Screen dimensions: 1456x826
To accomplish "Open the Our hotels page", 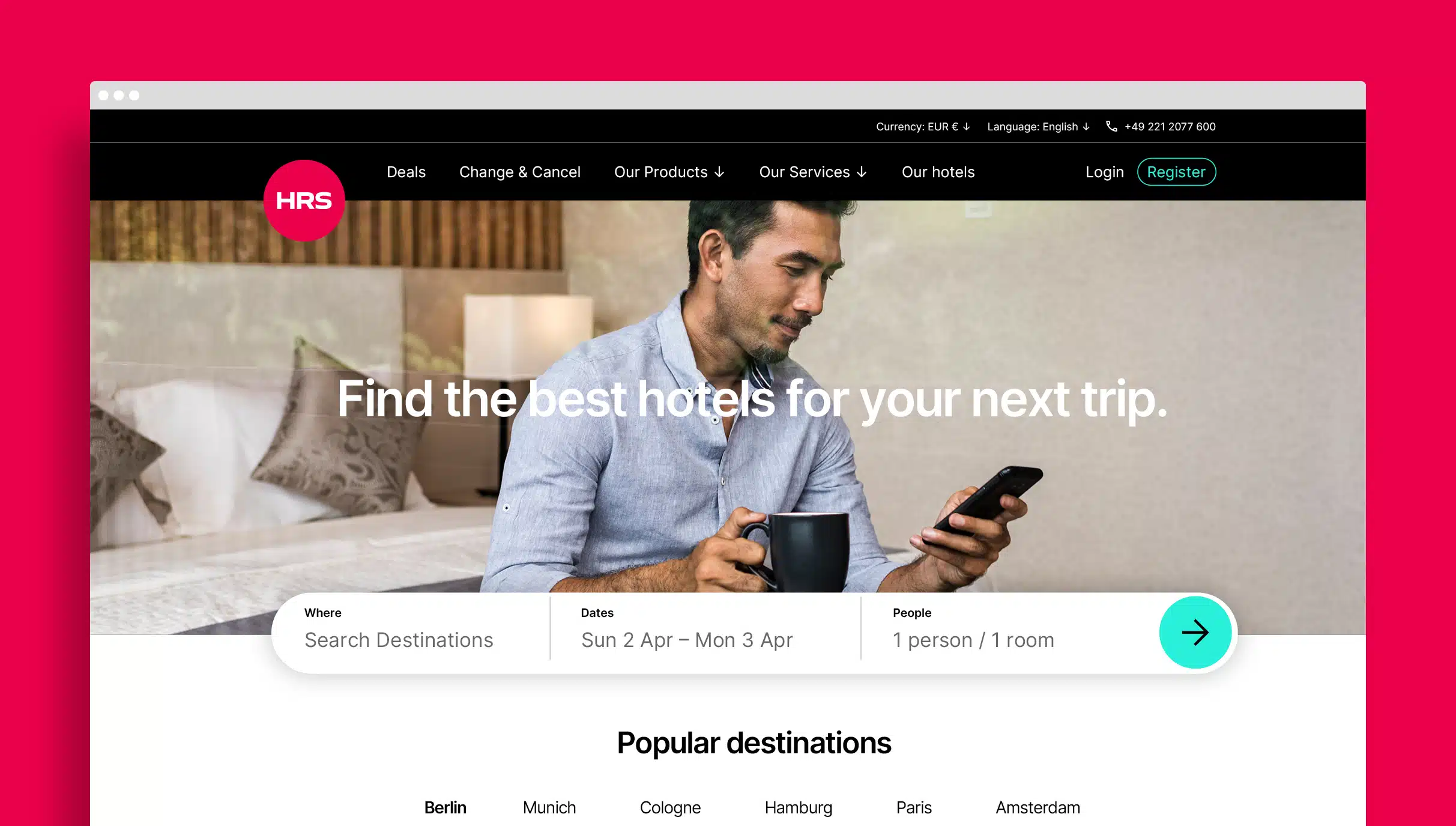I will click(x=938, y=172).
